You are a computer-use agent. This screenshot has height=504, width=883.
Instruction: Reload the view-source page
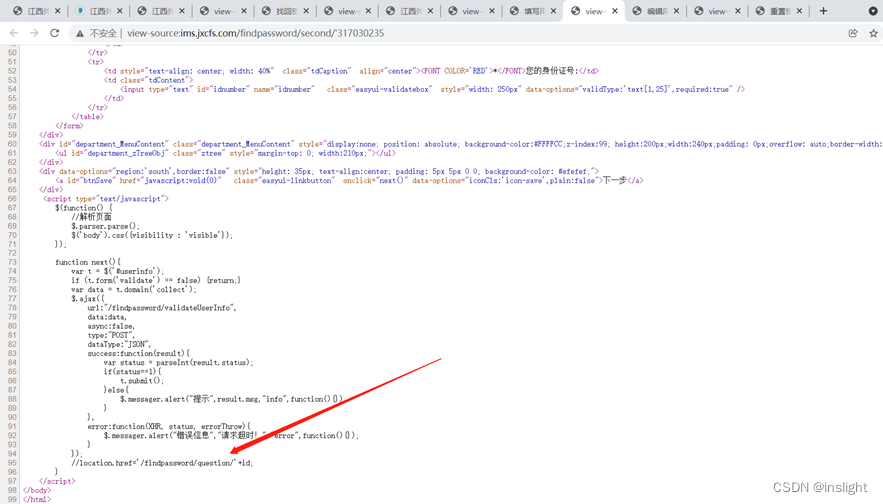tap(55, 33)
